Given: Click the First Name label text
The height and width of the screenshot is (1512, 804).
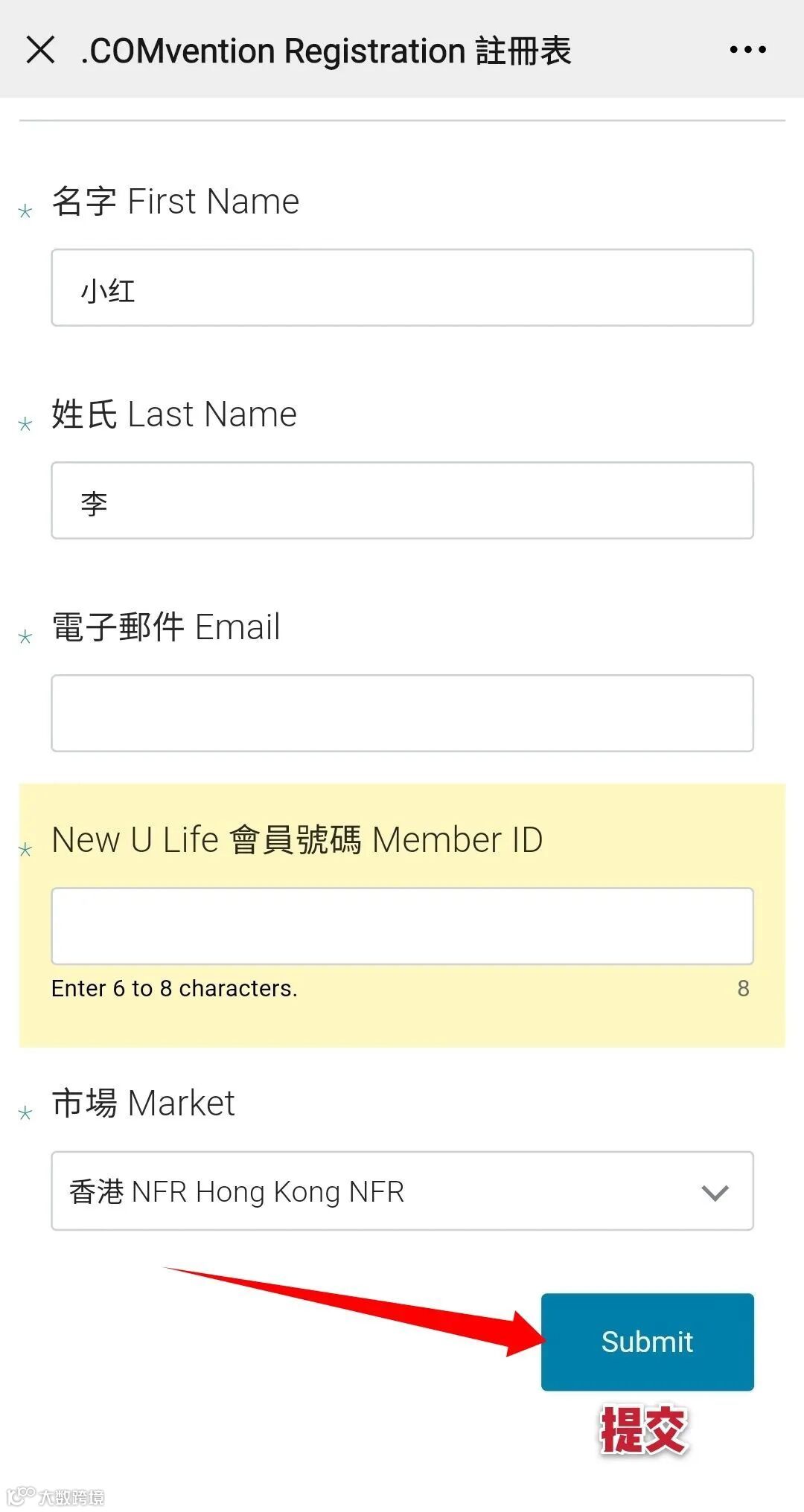Looking at the screenshot, I should click(x=176, y=202).
